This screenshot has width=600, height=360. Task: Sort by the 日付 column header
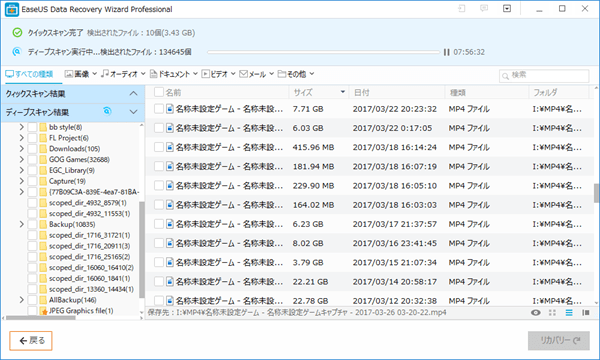point(362,93)
